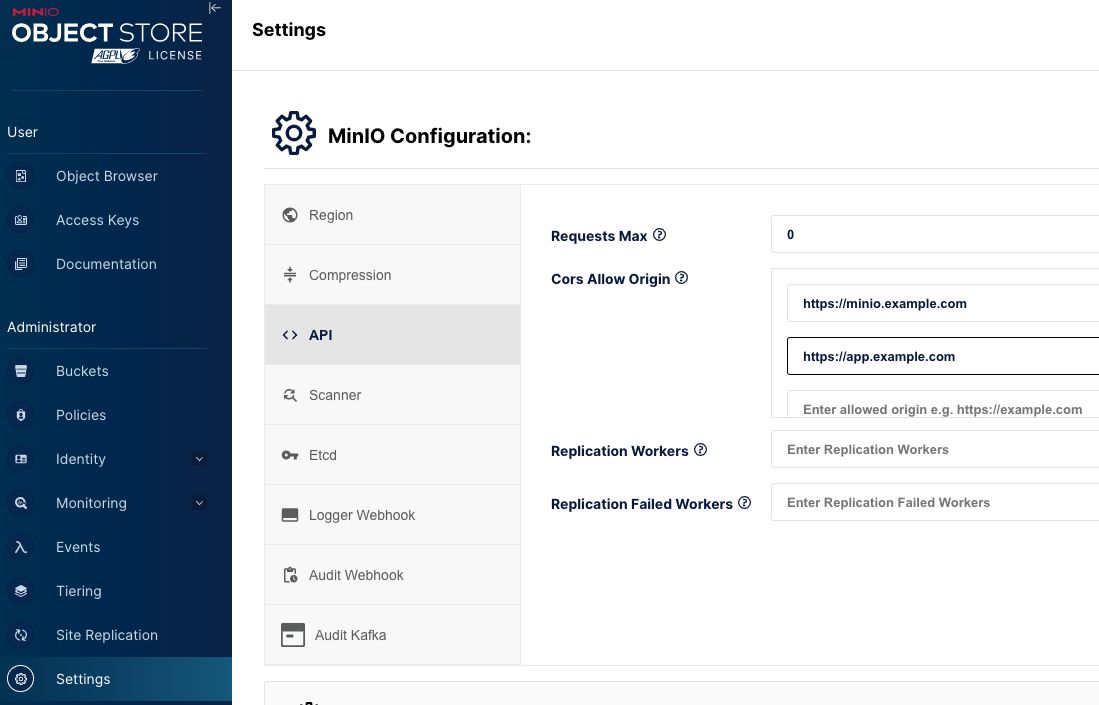The image size is (1099, 705).
Task: Open the Audit Kafka configuration tab
Action: 392,635
